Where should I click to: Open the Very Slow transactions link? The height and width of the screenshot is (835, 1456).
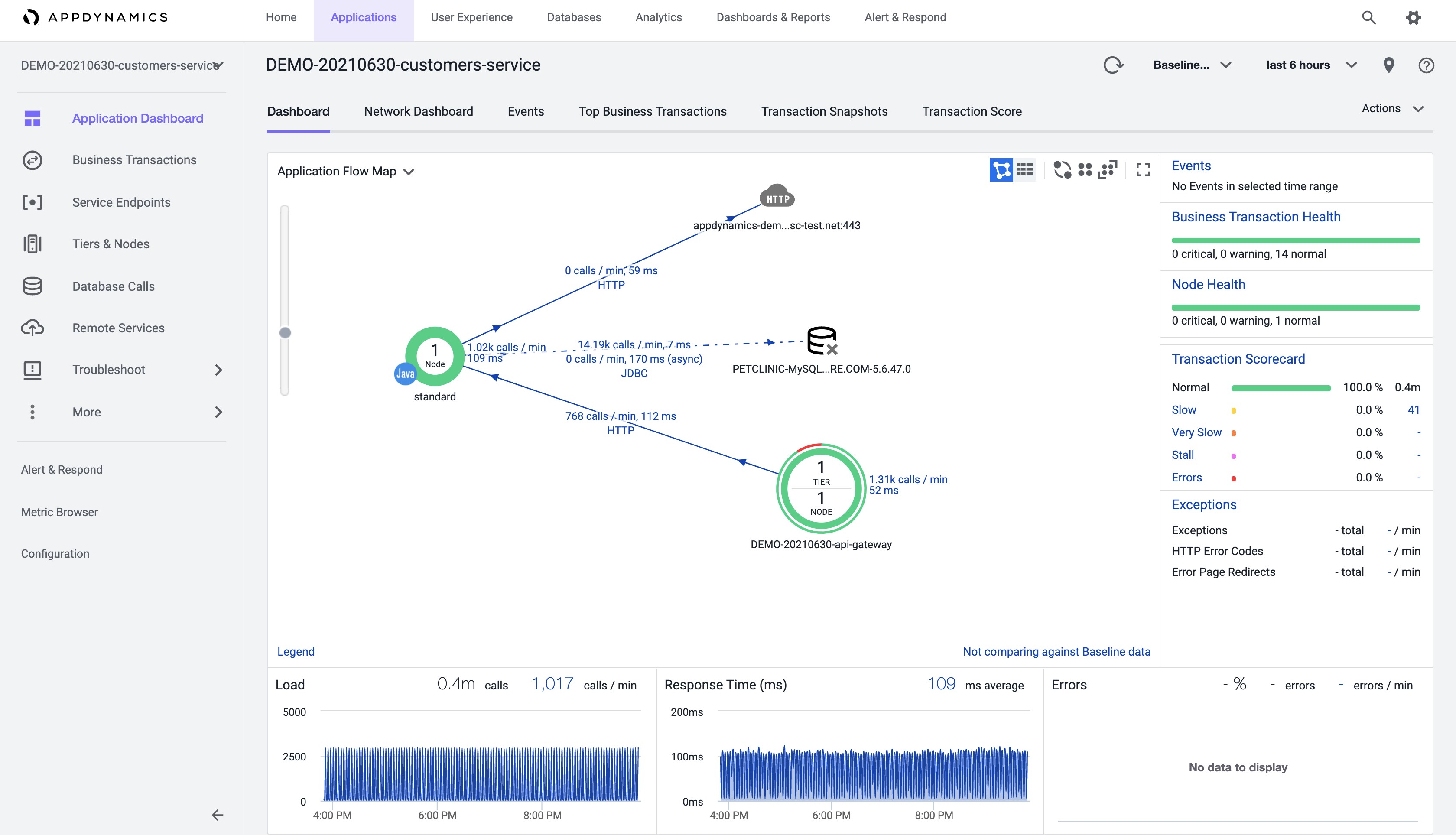click(x=1196, y=432)
